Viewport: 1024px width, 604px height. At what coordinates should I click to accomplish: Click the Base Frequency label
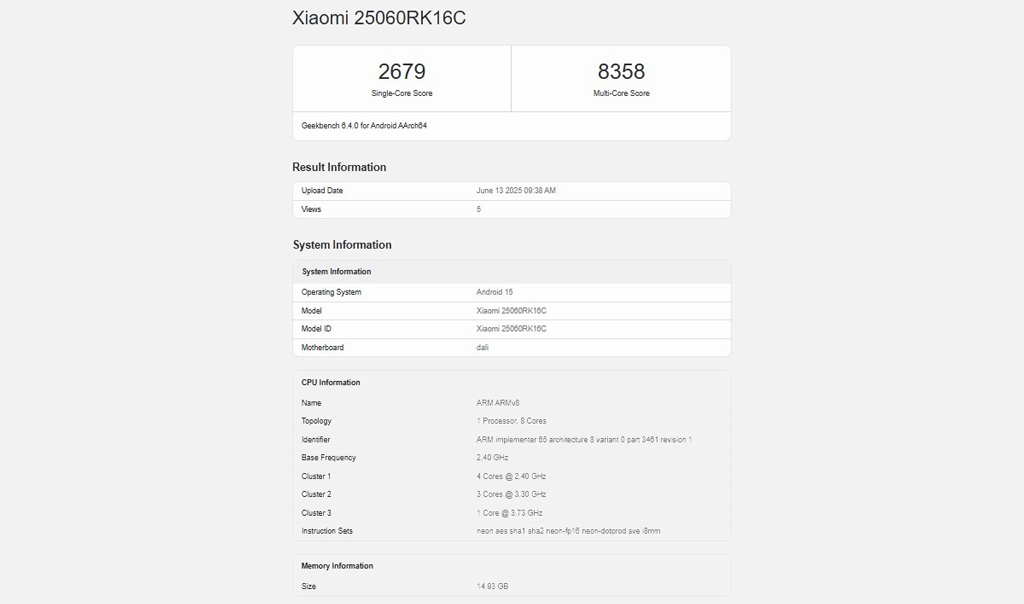pyautogui.click(x=328, y=458)
